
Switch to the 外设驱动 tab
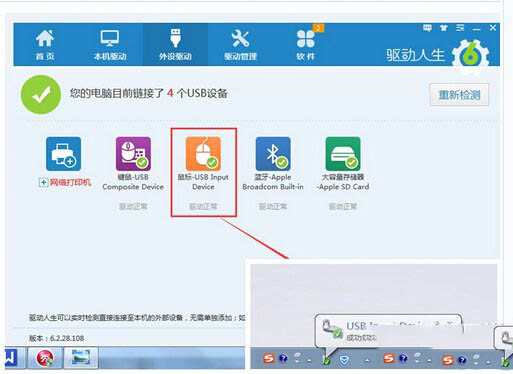coord(175,45)
